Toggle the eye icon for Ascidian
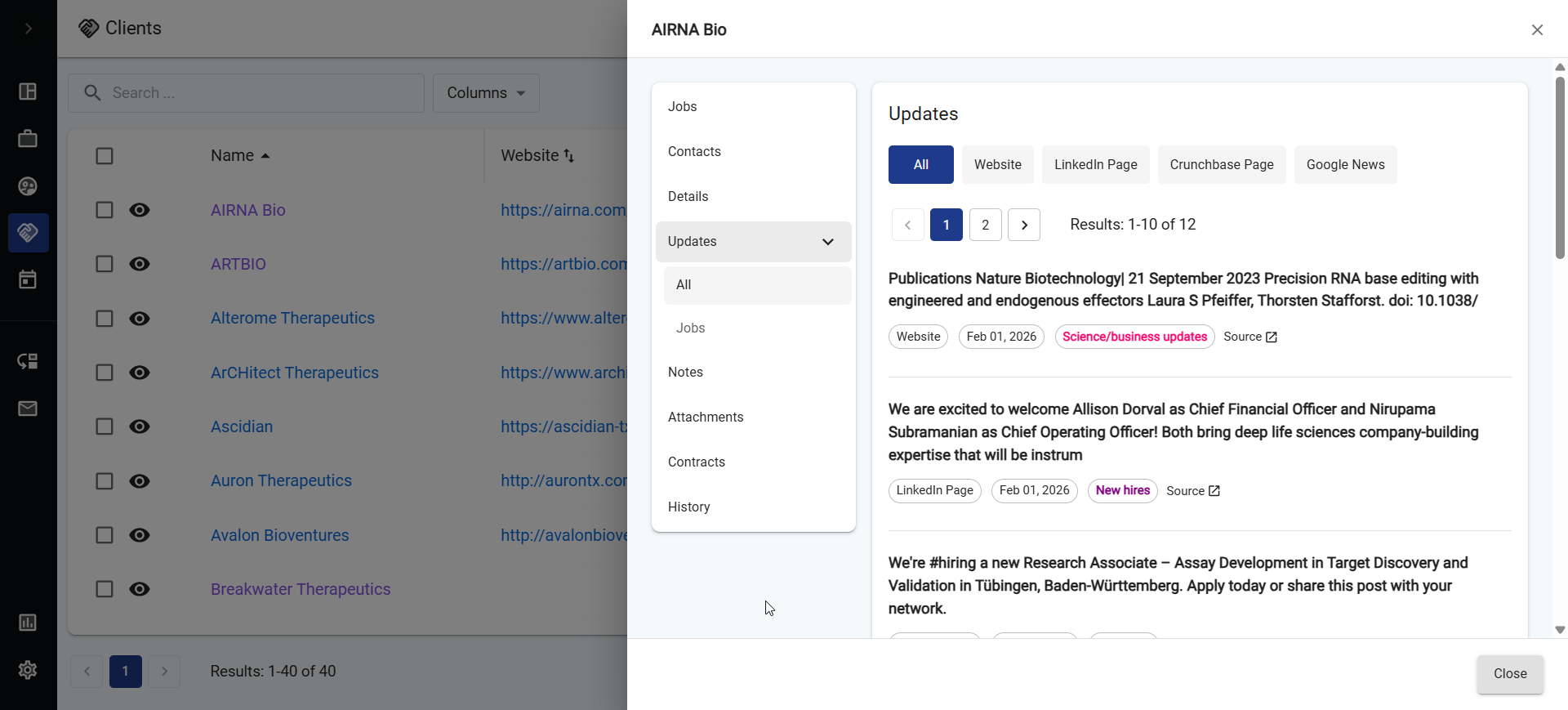1568x710 pixels. (x=140, y=426)
